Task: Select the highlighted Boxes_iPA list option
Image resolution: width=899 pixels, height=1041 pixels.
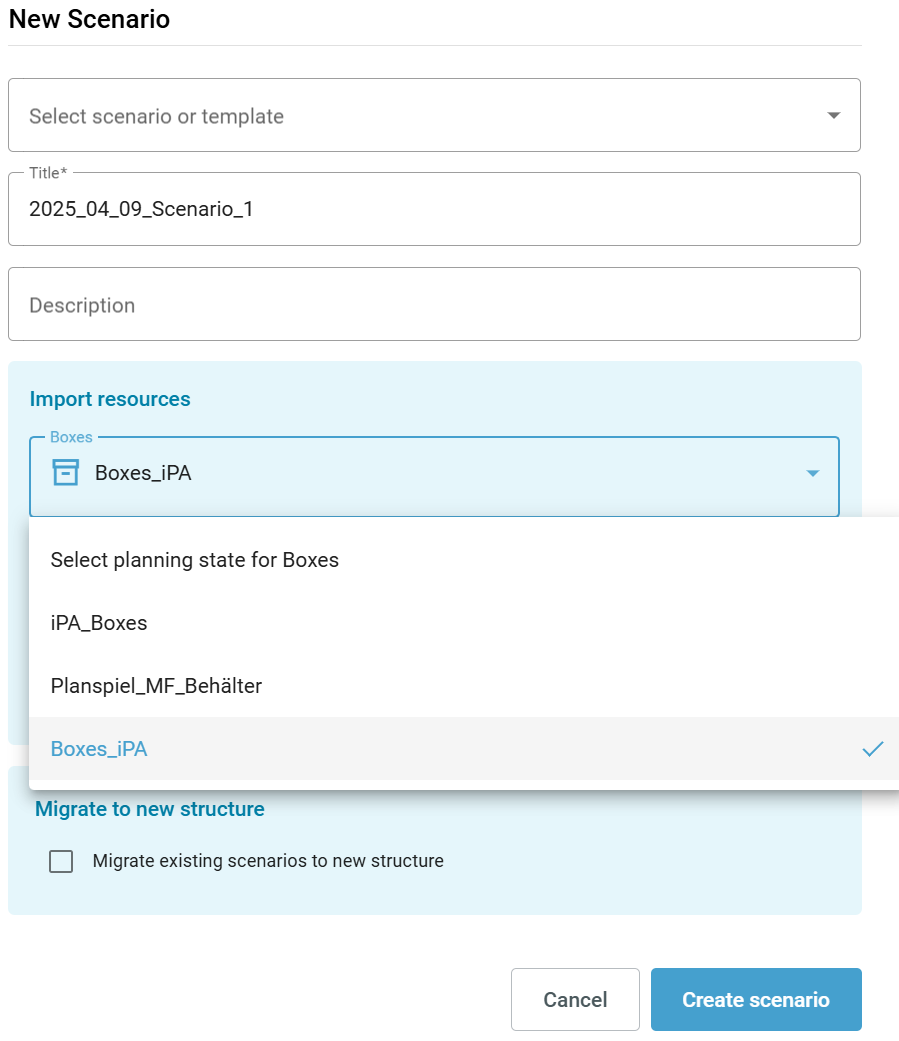Action: click(x=464, y=749)
